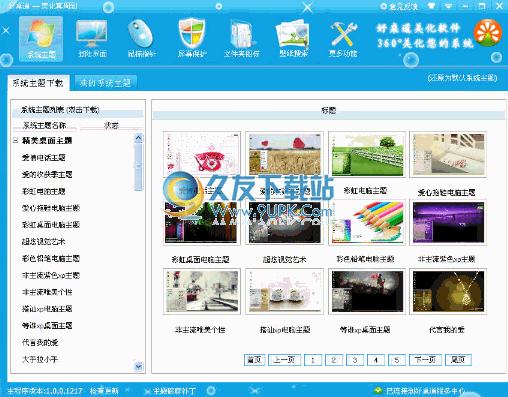
Task: Click the skin shirt icon in title bar
Action: 432,6
